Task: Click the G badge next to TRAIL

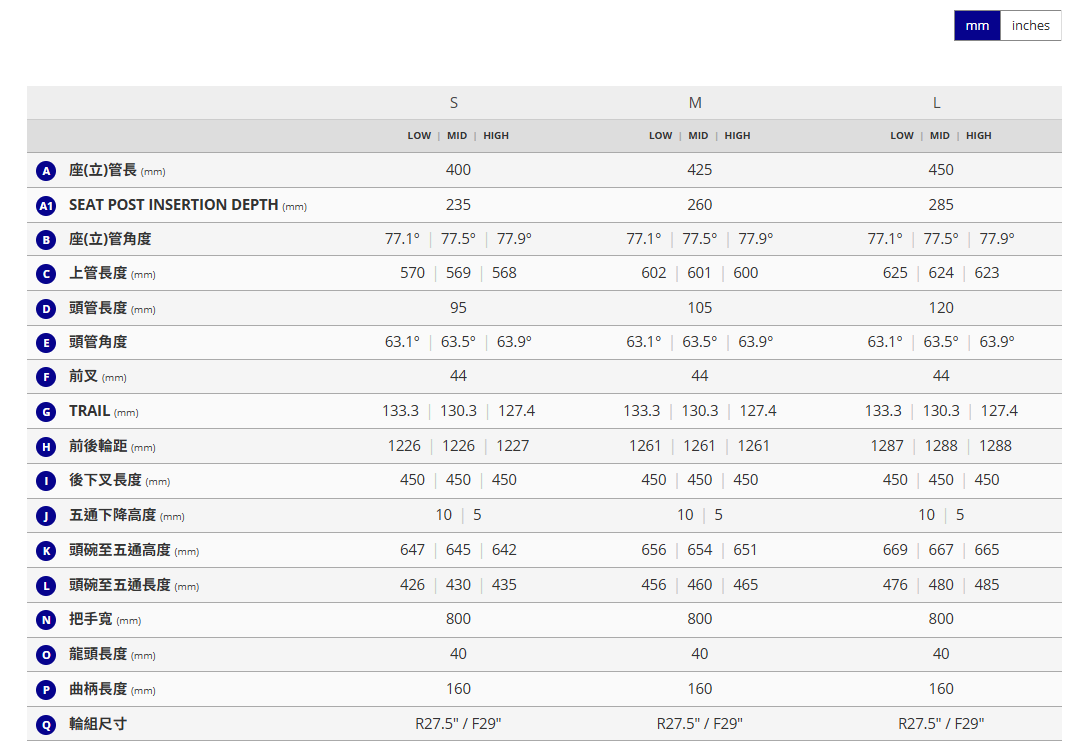Action: pyautogui.click(x=45, y=412)
